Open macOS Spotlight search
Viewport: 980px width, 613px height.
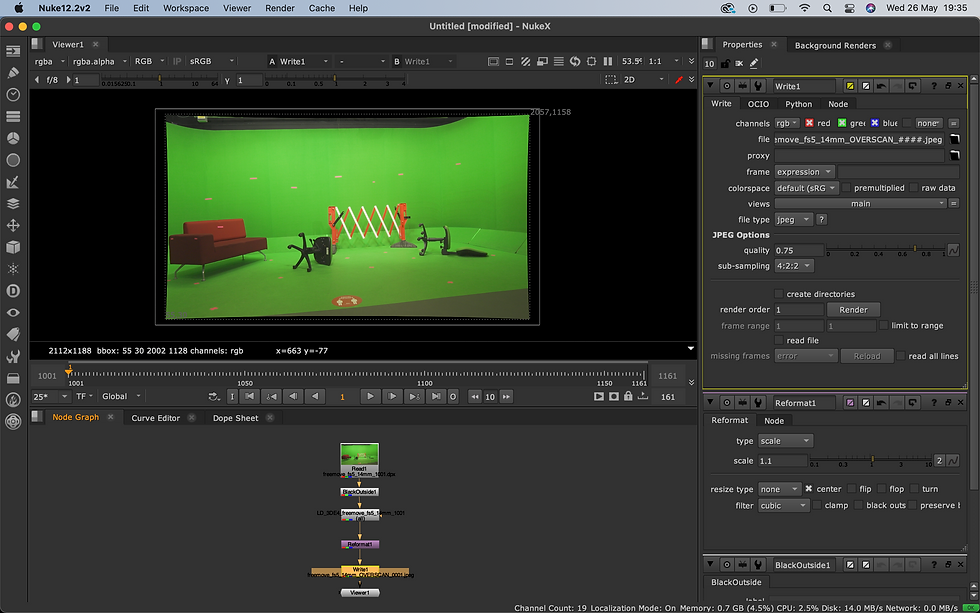coord(827,8)
